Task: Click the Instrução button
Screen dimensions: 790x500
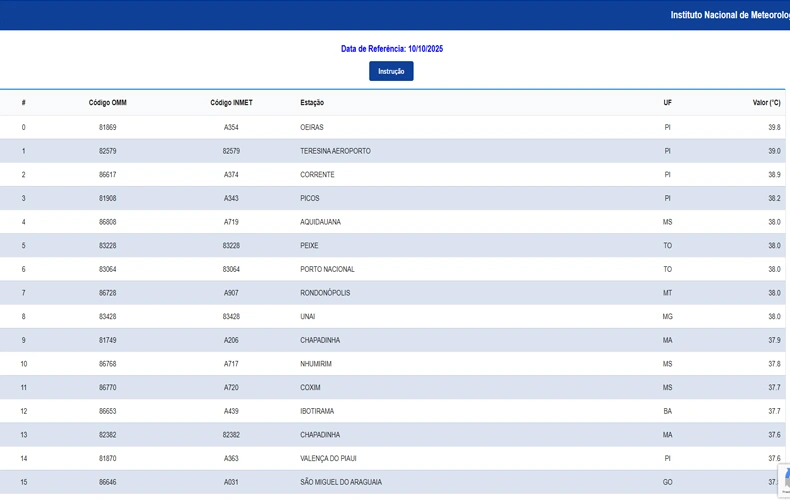Action: (391, 71)
